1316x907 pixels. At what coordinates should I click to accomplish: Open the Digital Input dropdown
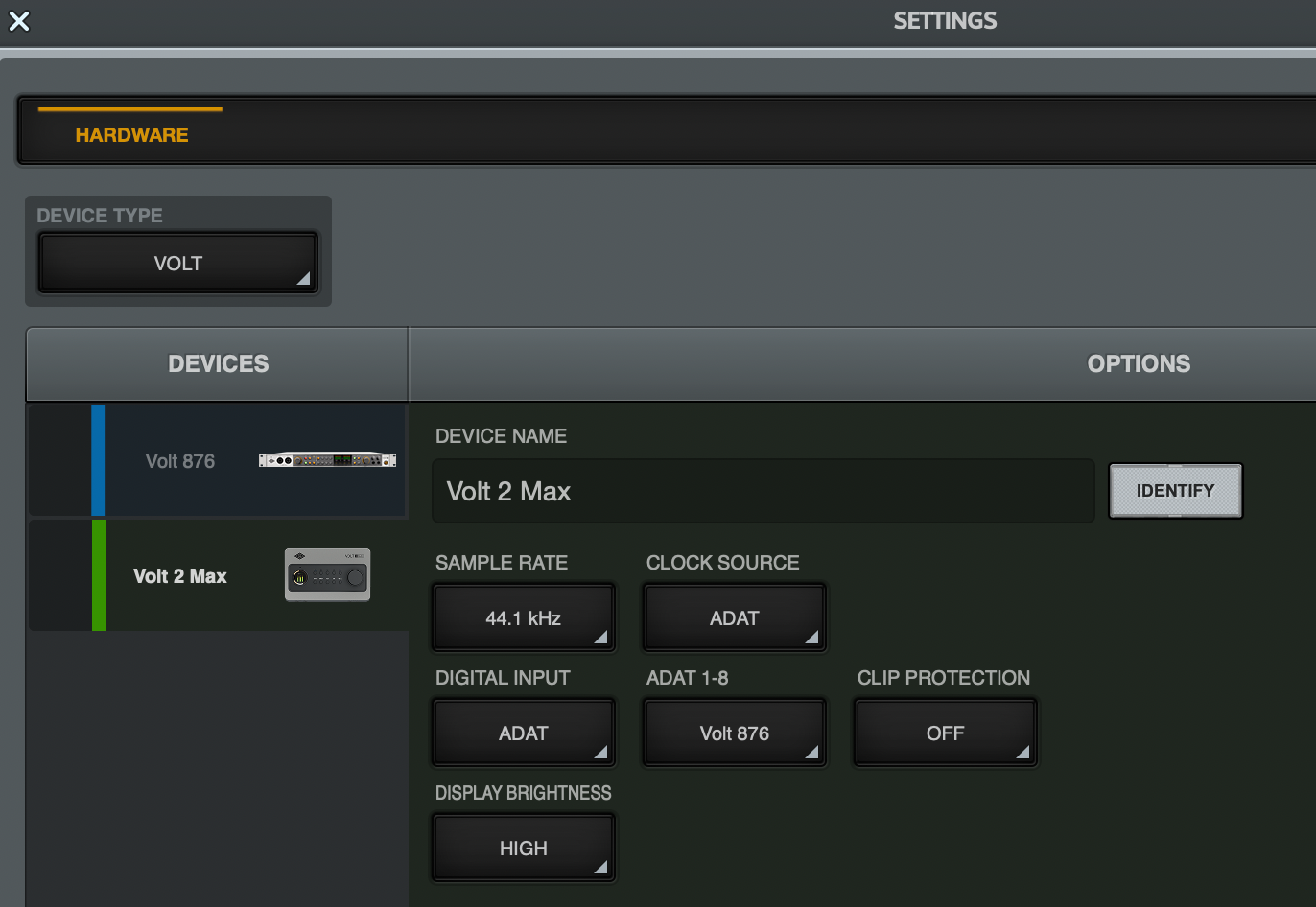(x=524, y=733)
